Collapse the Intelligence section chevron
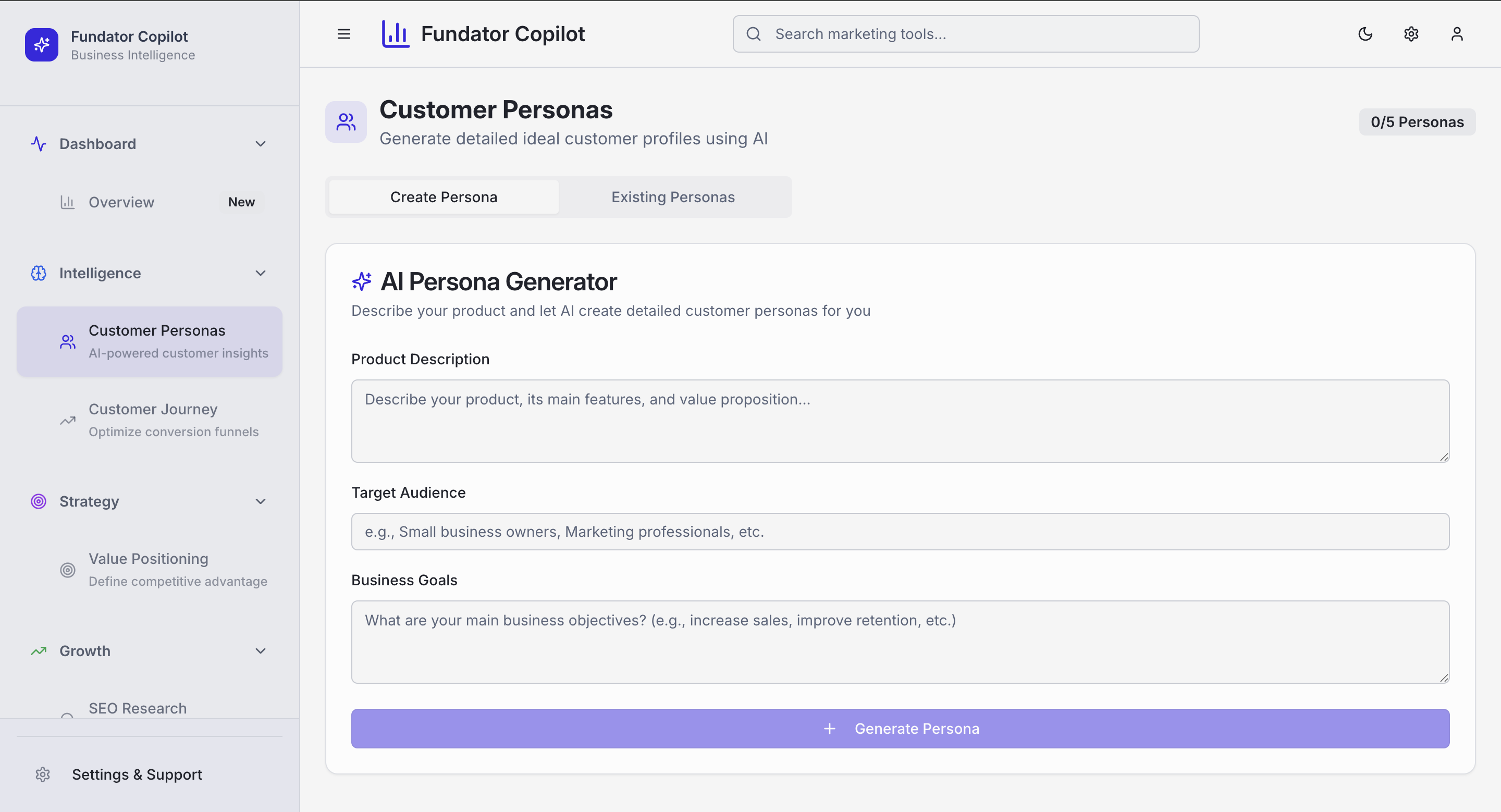 [x=261, y=273]
